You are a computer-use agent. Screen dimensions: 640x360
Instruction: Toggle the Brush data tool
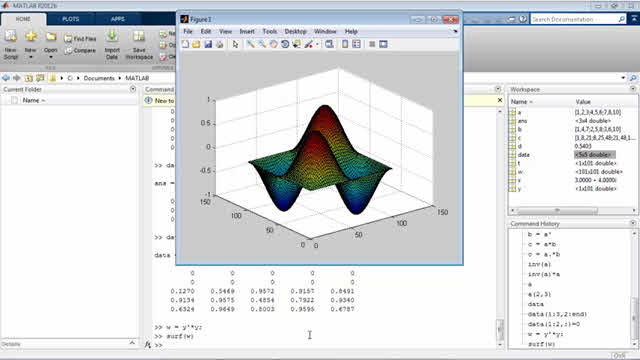click(x=309, y=44)
